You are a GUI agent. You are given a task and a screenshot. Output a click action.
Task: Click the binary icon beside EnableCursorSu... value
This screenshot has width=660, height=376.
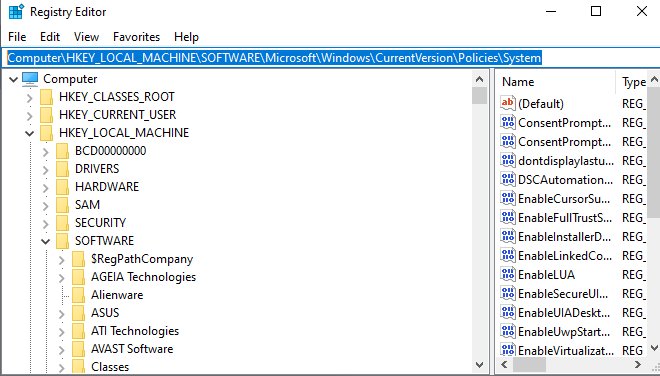(x=508, y=198)
